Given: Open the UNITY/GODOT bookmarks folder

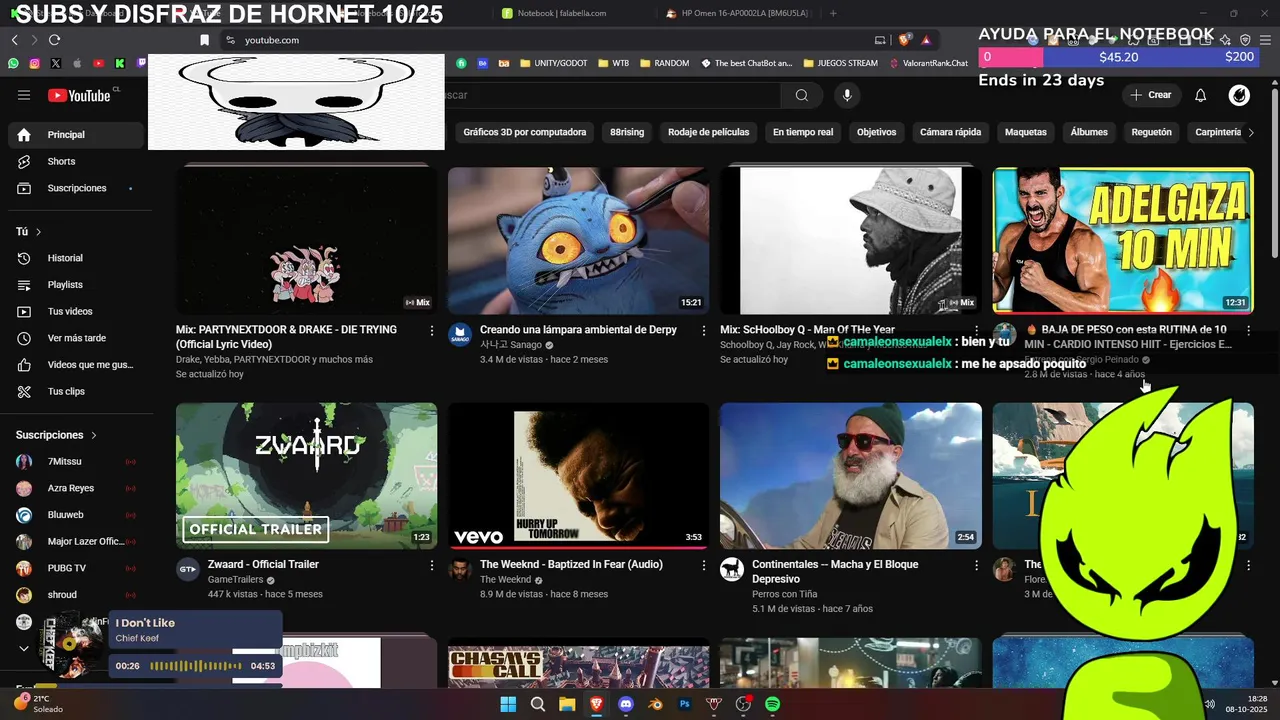Looking at the screenshot, I should point(553,63).
